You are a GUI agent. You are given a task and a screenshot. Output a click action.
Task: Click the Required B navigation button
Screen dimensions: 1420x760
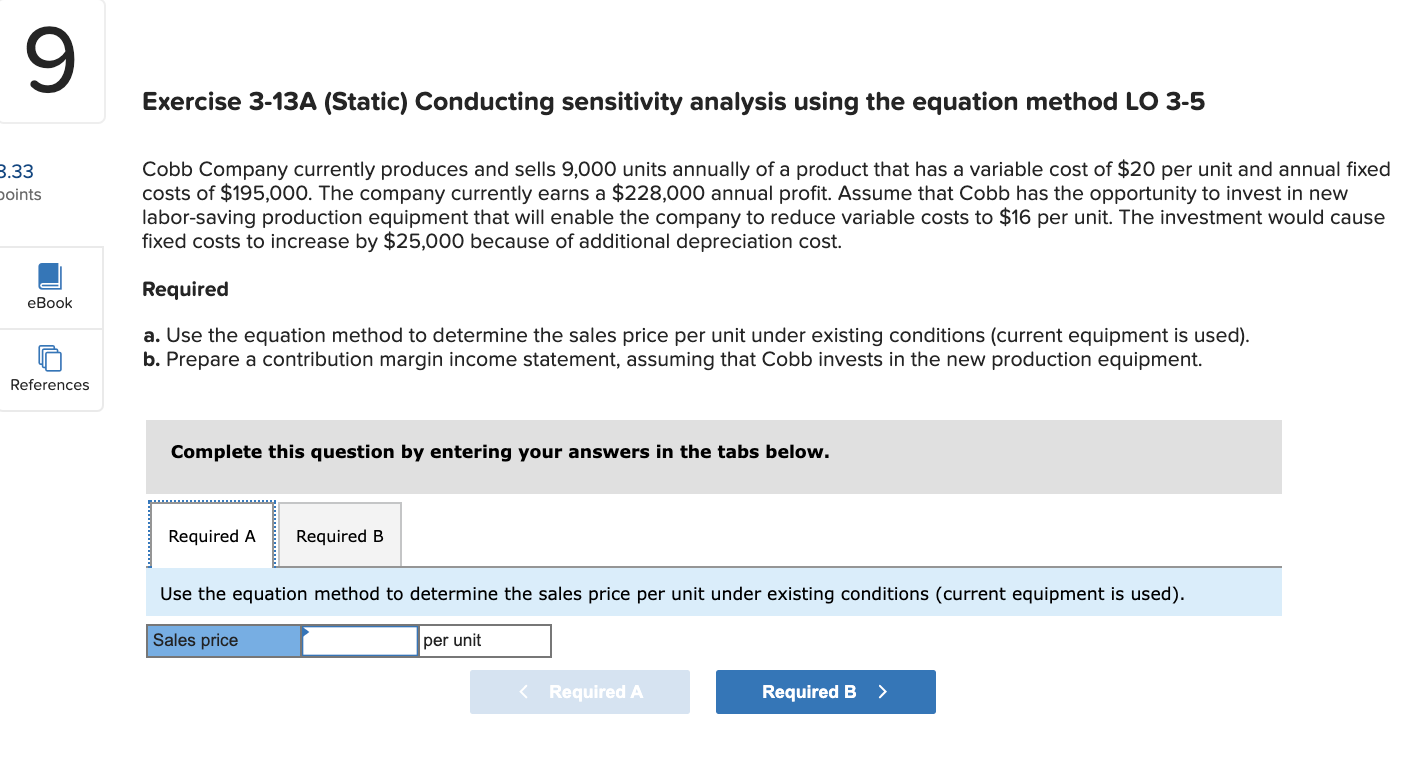point(825,691)
